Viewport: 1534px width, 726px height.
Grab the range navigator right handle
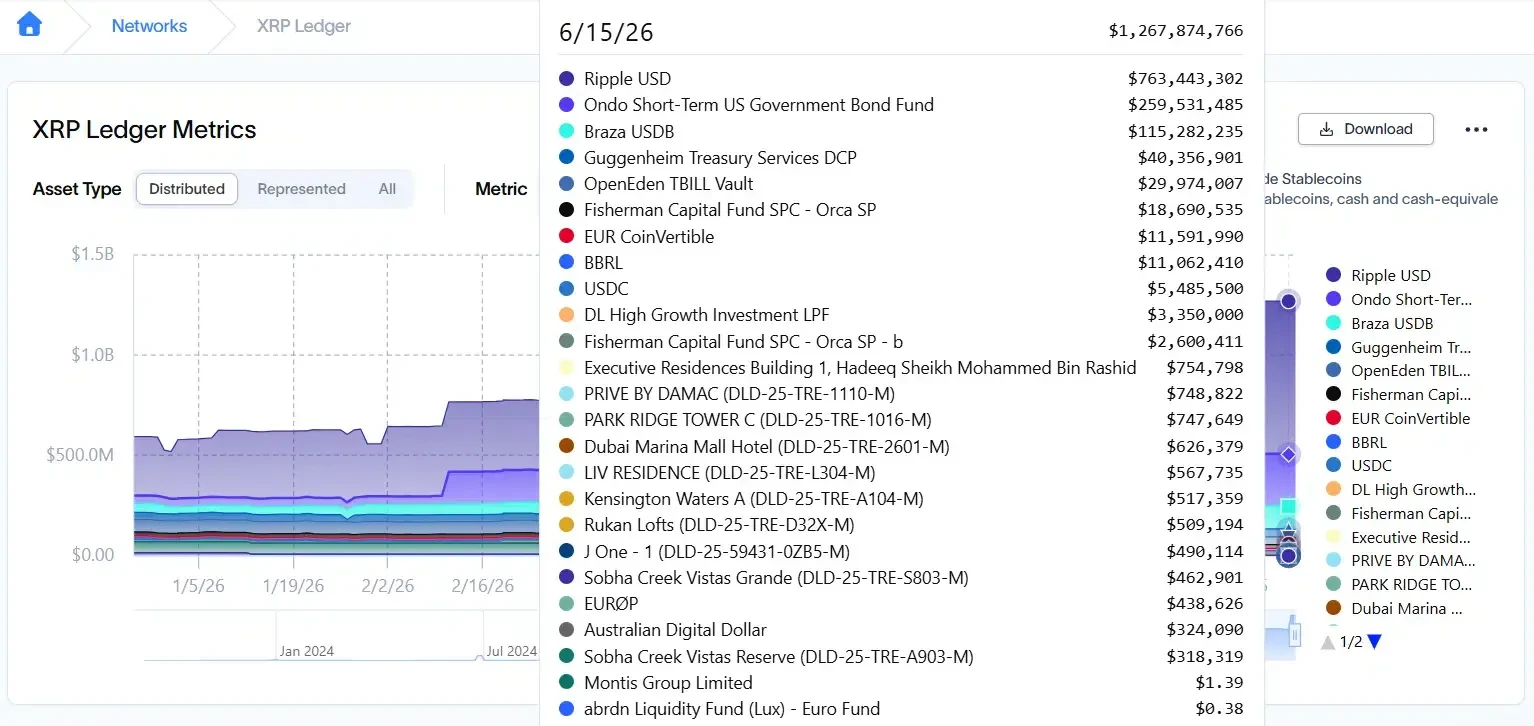click(1295, 634)
